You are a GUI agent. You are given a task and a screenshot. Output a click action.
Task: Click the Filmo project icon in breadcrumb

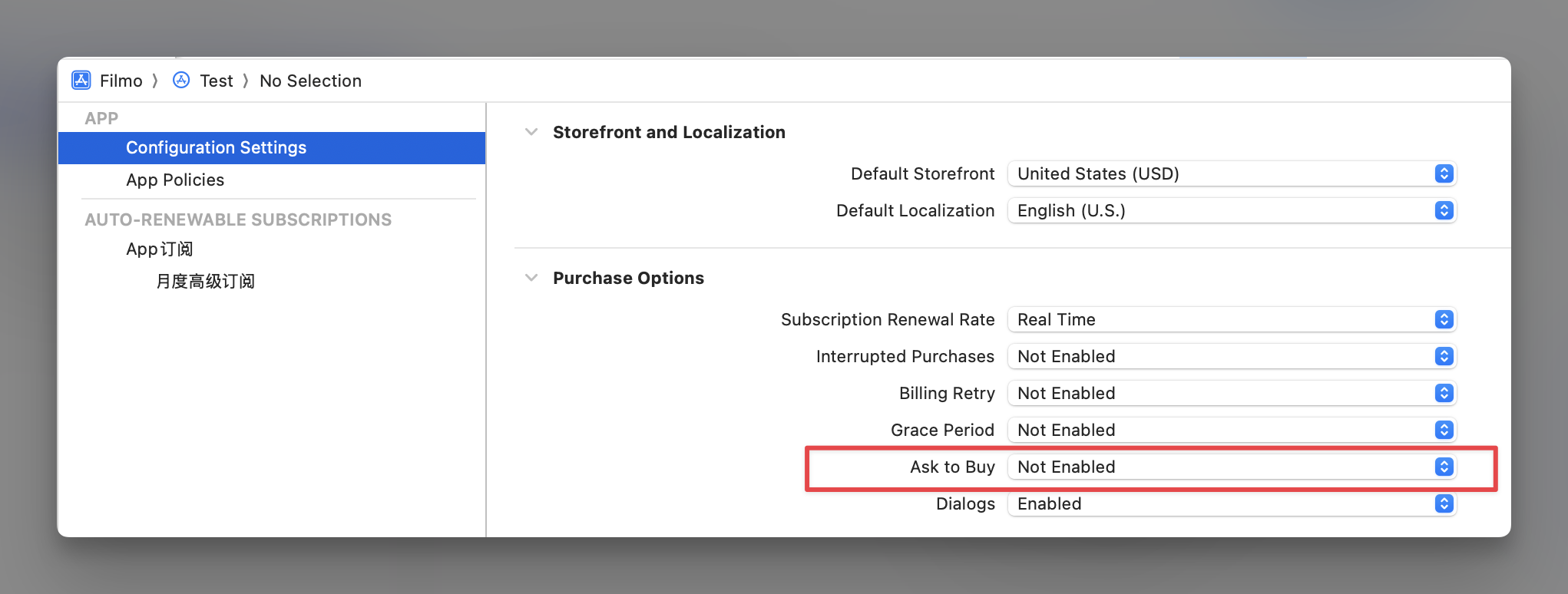[81, 81]
